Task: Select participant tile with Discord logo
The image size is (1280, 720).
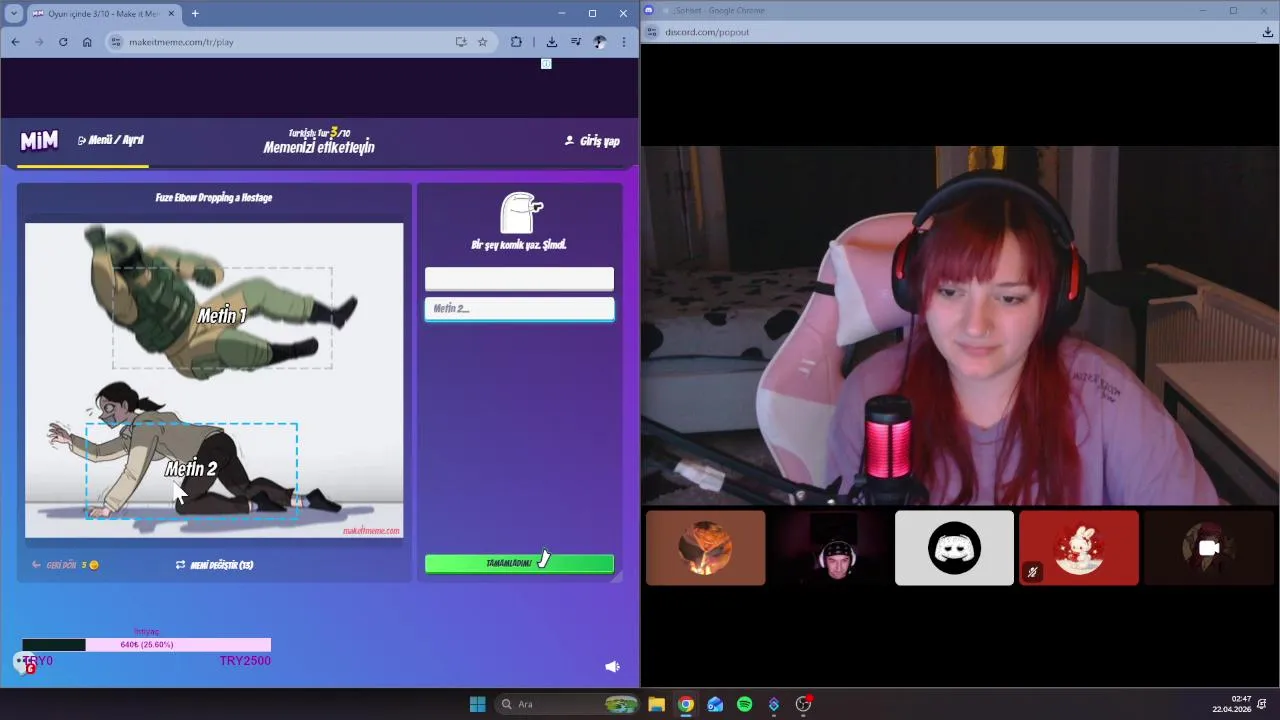Action: [954, 548]
